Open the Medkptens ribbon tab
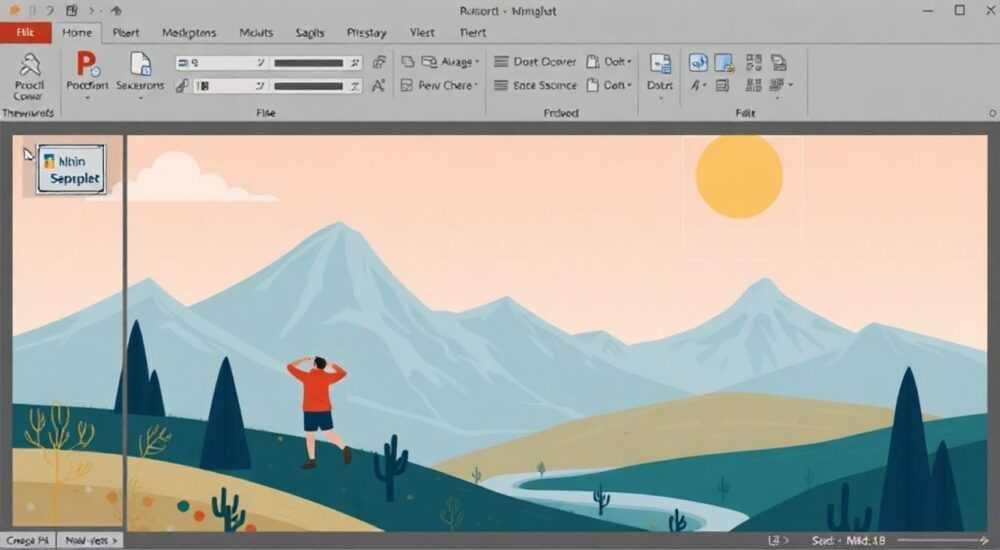This screenshot has height=550, width=1000. click(x=189, y=33)
